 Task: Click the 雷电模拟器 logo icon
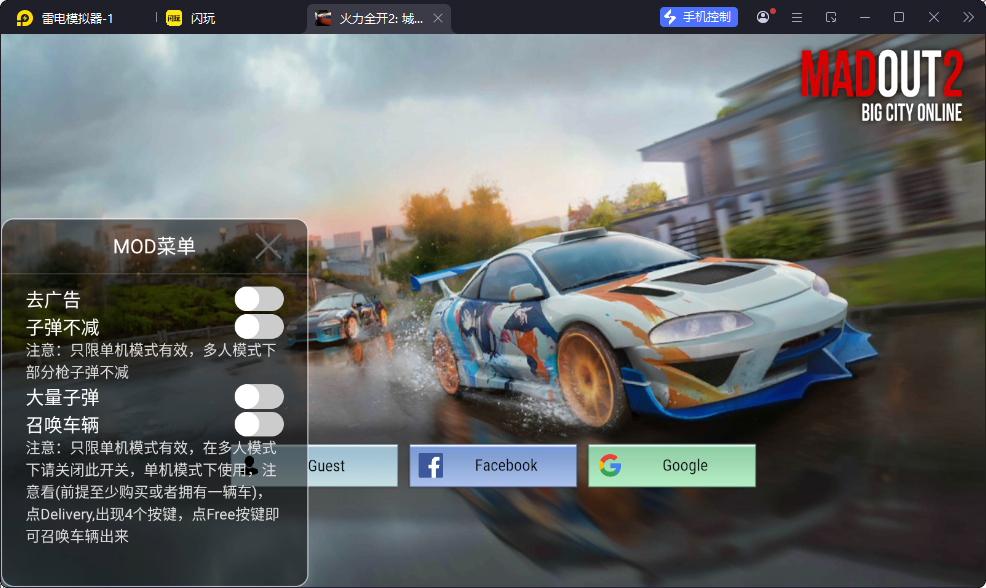[25, 18]
